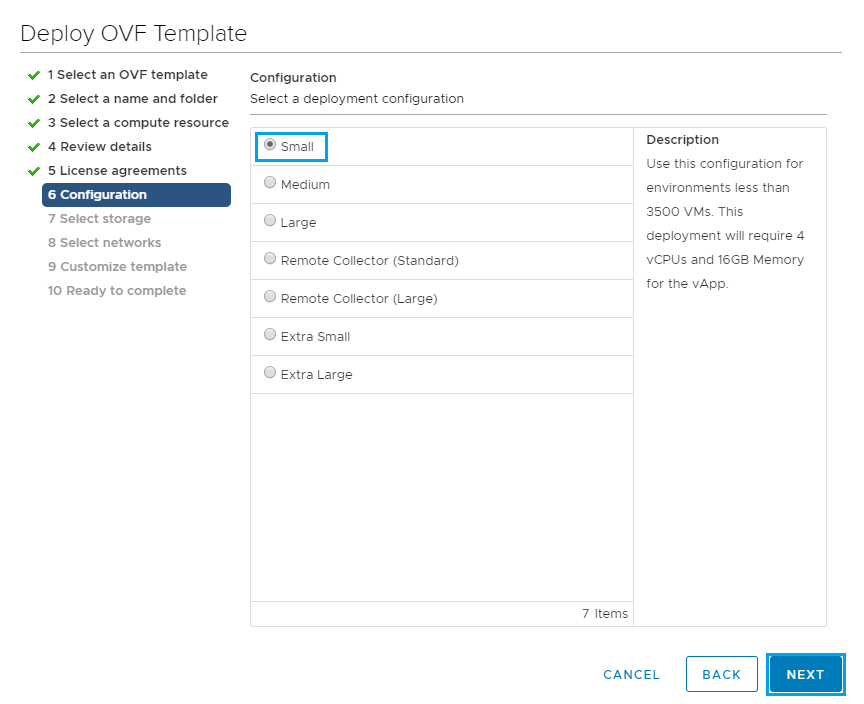Select the Small configuration radio button
The image size is (864, 704).
coord(270,145)
